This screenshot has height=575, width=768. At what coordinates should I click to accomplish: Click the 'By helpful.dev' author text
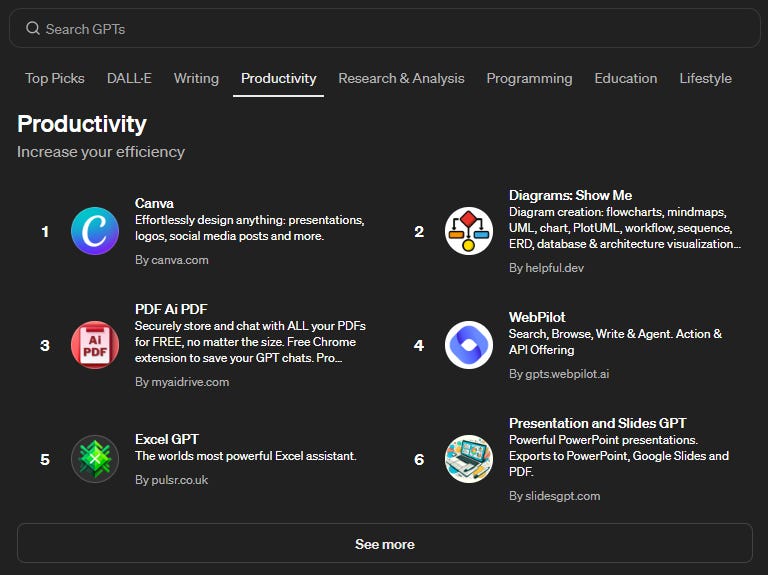pyautogui.click(x=546, y=268)
